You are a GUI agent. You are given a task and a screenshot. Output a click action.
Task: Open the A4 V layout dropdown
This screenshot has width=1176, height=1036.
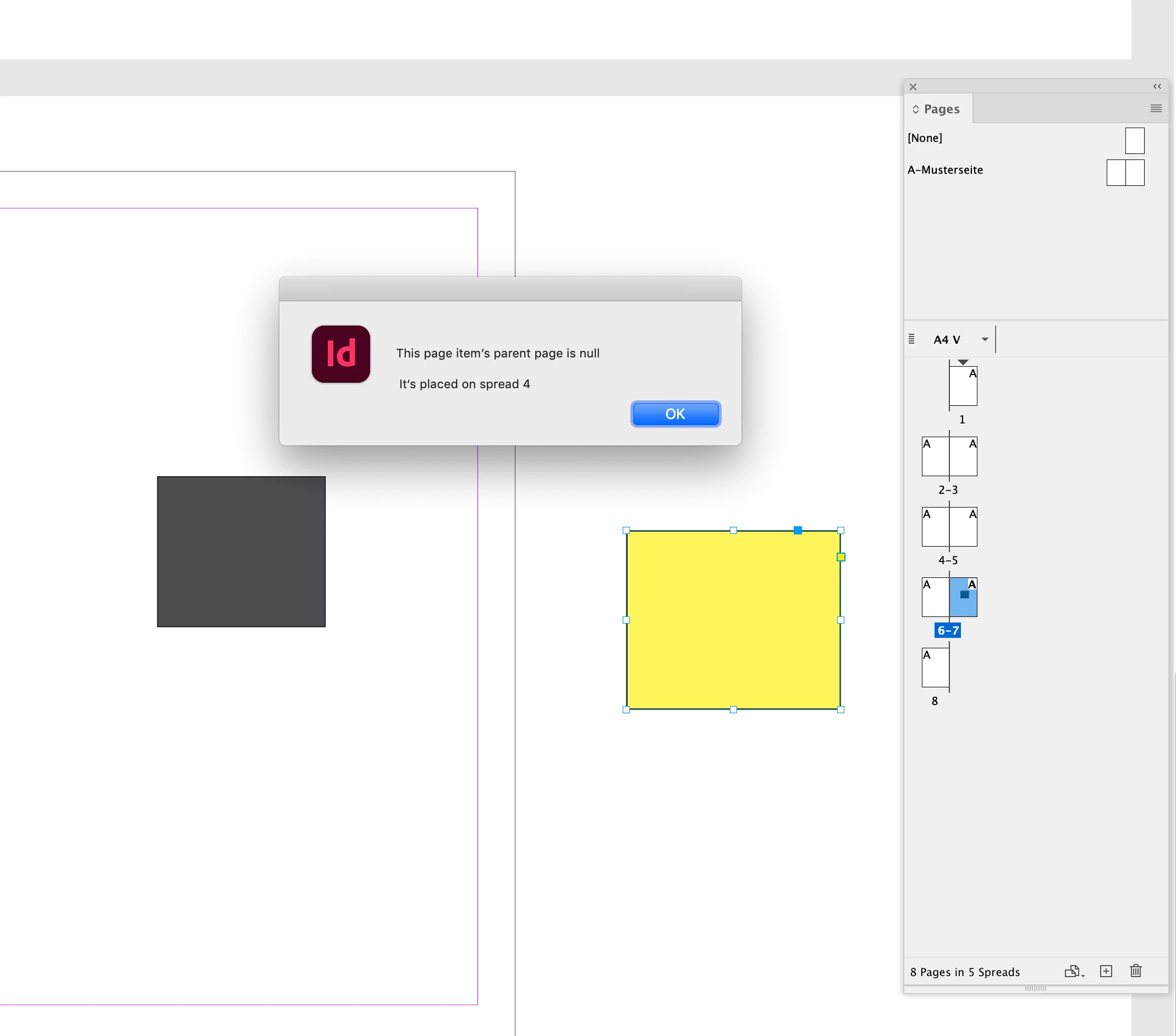pyautogui.click(x=985, y=339)
